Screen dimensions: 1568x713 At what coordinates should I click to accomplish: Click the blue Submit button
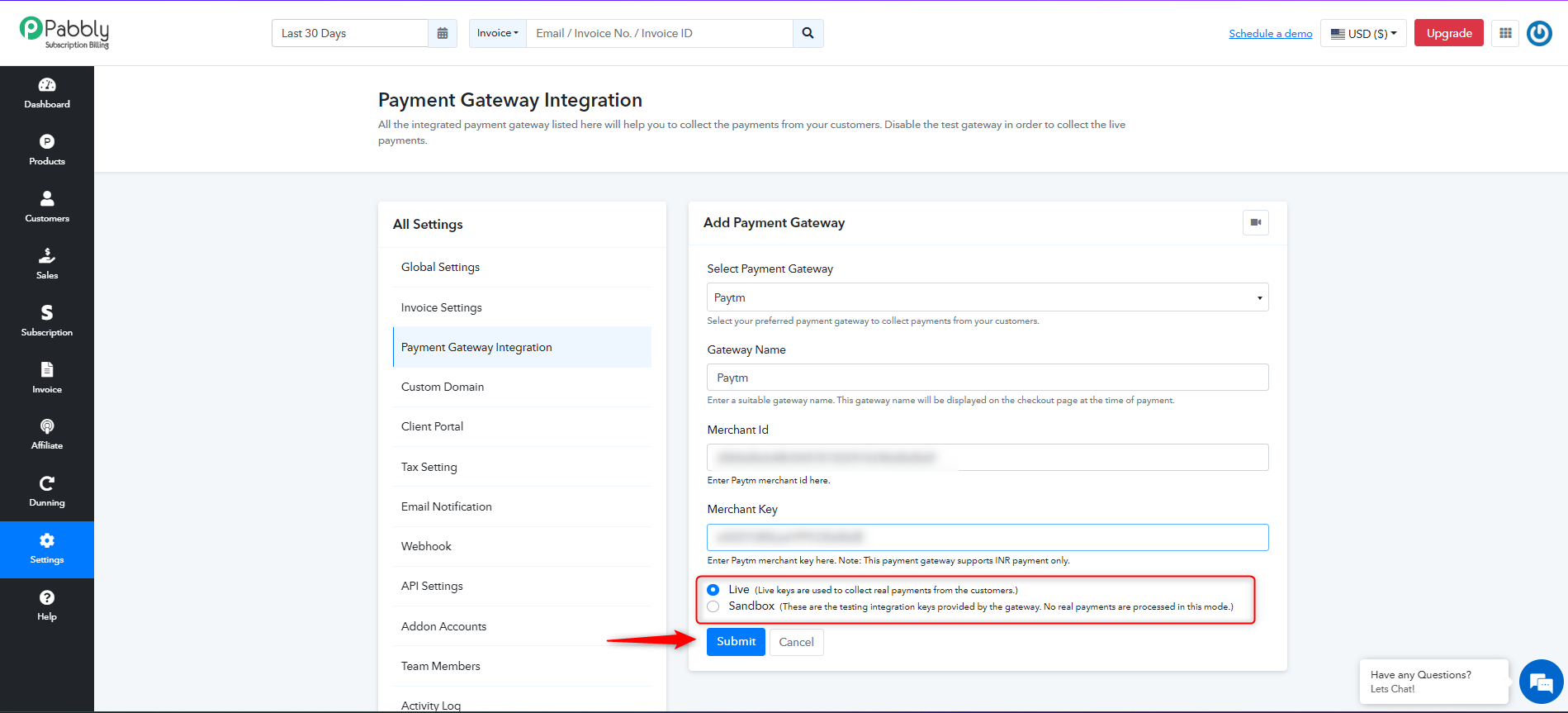tap(736, 642)
